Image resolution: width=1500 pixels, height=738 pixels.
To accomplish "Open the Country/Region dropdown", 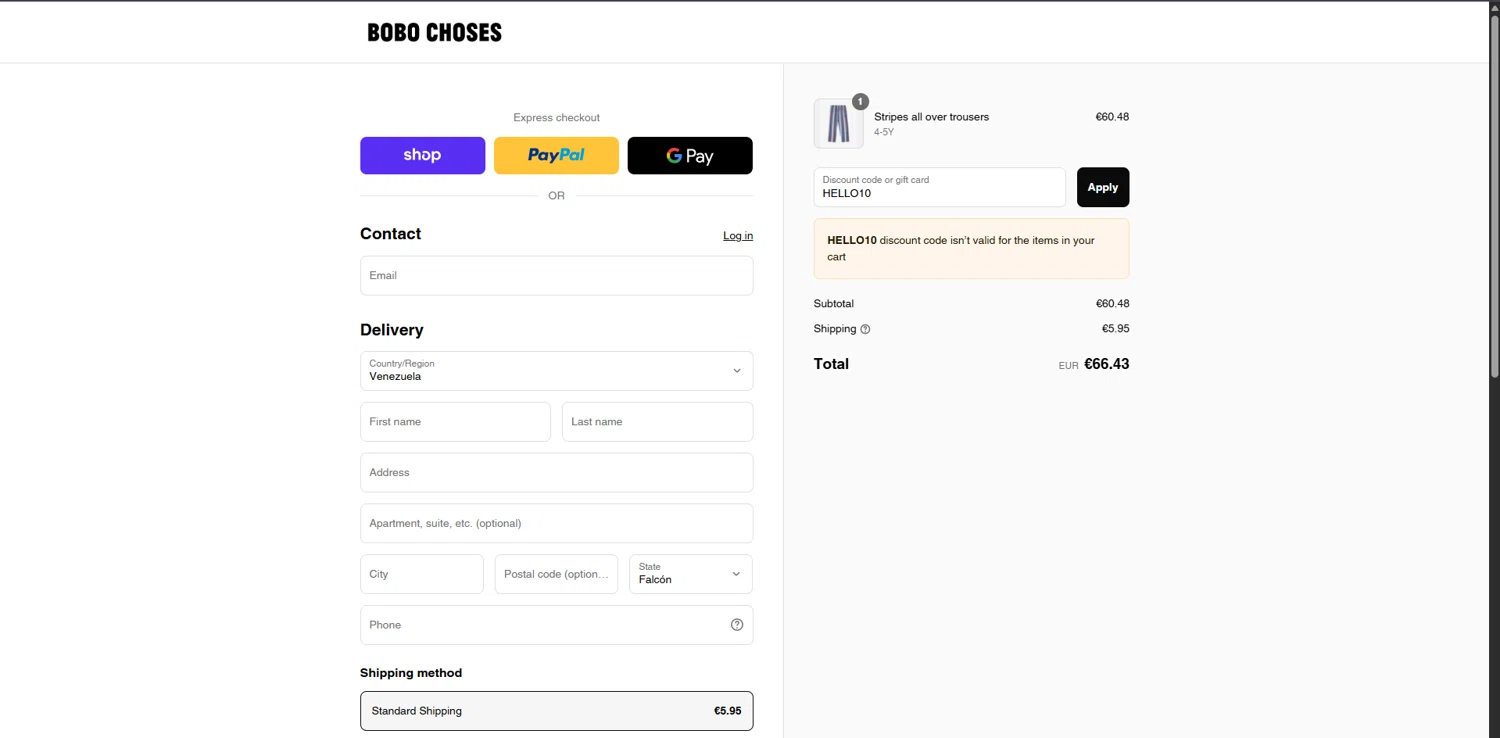I will [x=556, y=371].
